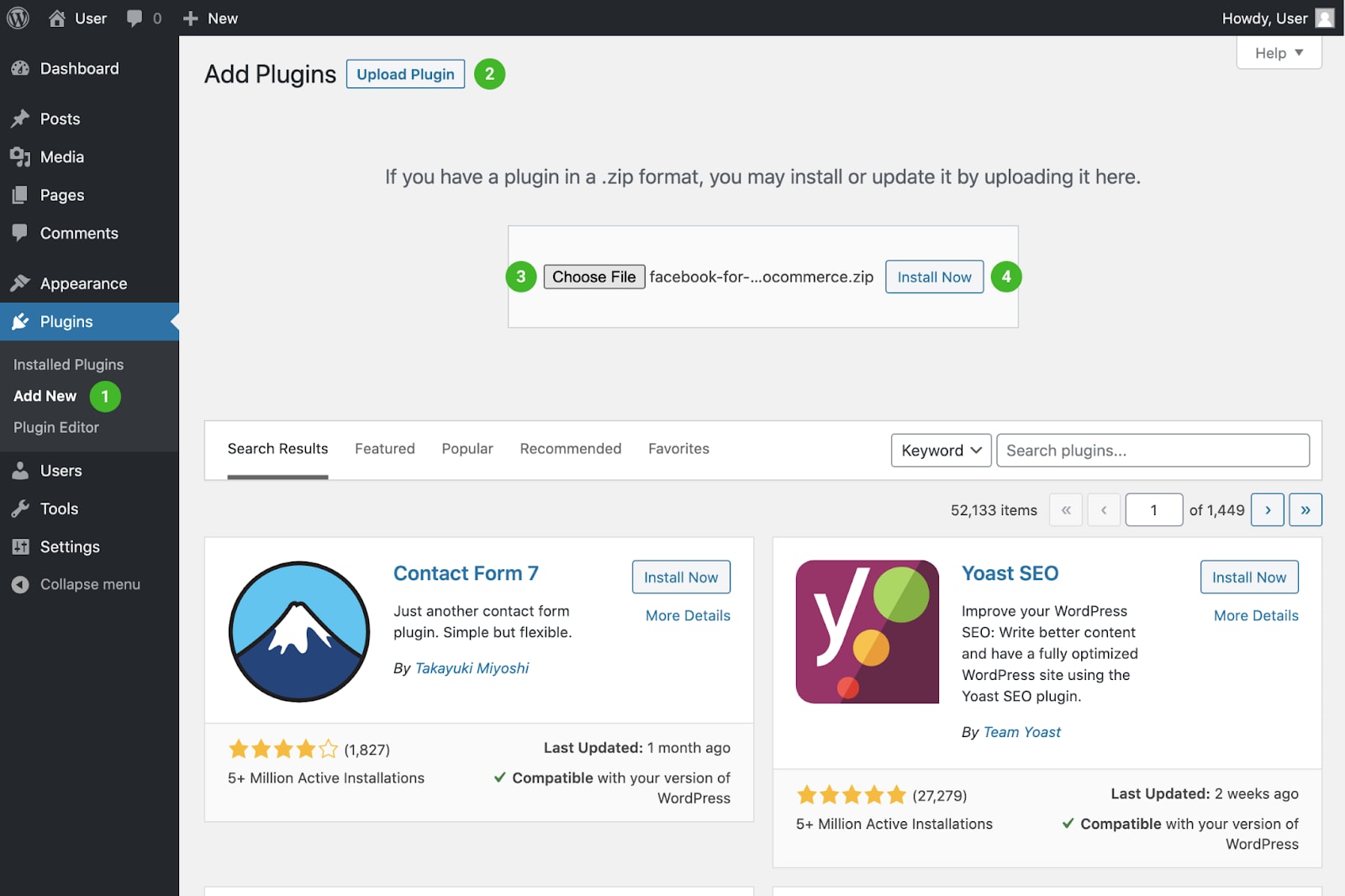Open Installed Plugins submenu item

pyautogui.click(x=69, y=365)
